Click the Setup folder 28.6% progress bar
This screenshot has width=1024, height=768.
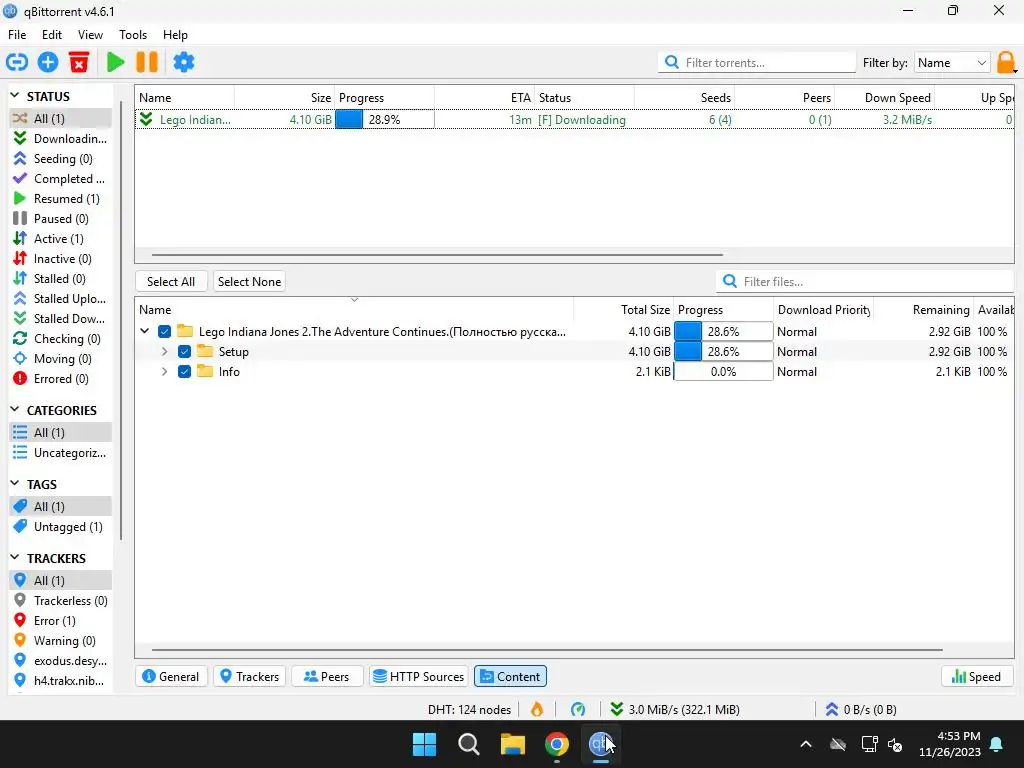[724, 352]
